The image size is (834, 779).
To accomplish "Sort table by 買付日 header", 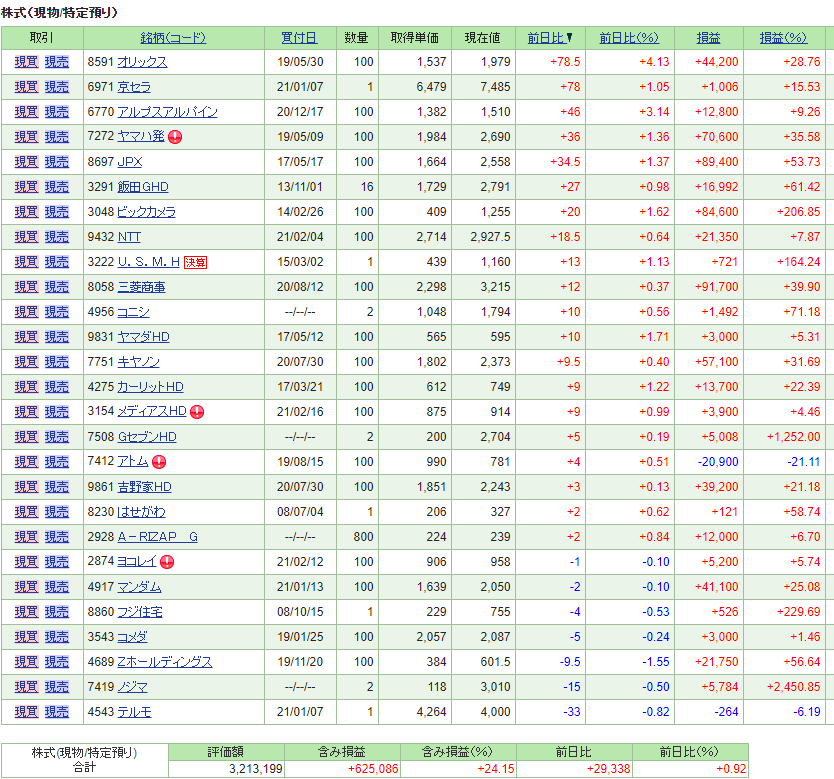I will [x=299, y=38].
